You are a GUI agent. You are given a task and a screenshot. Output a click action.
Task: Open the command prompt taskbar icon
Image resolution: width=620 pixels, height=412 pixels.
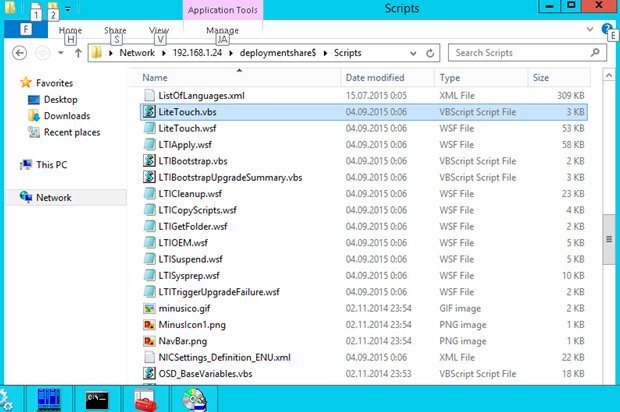pyautogui.click(x=97, y=400)
